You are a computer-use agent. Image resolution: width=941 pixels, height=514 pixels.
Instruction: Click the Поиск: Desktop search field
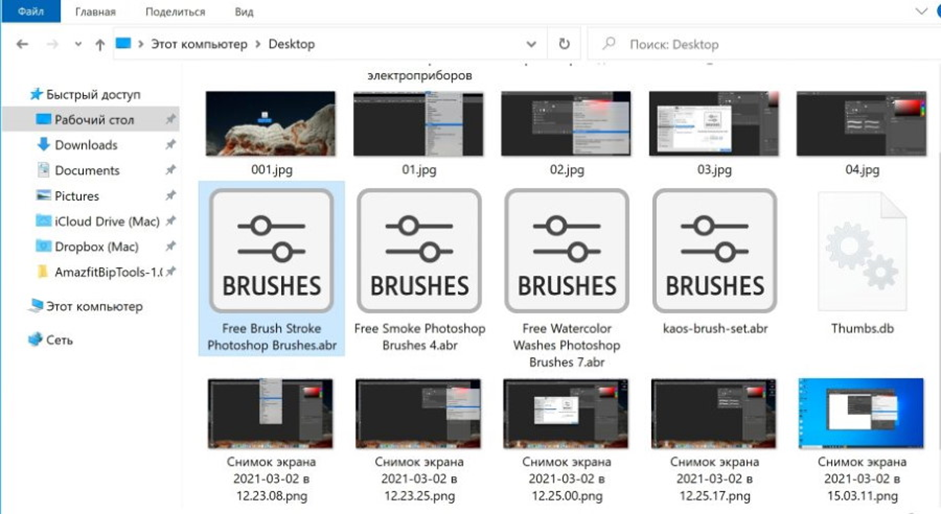coord(763,44)
